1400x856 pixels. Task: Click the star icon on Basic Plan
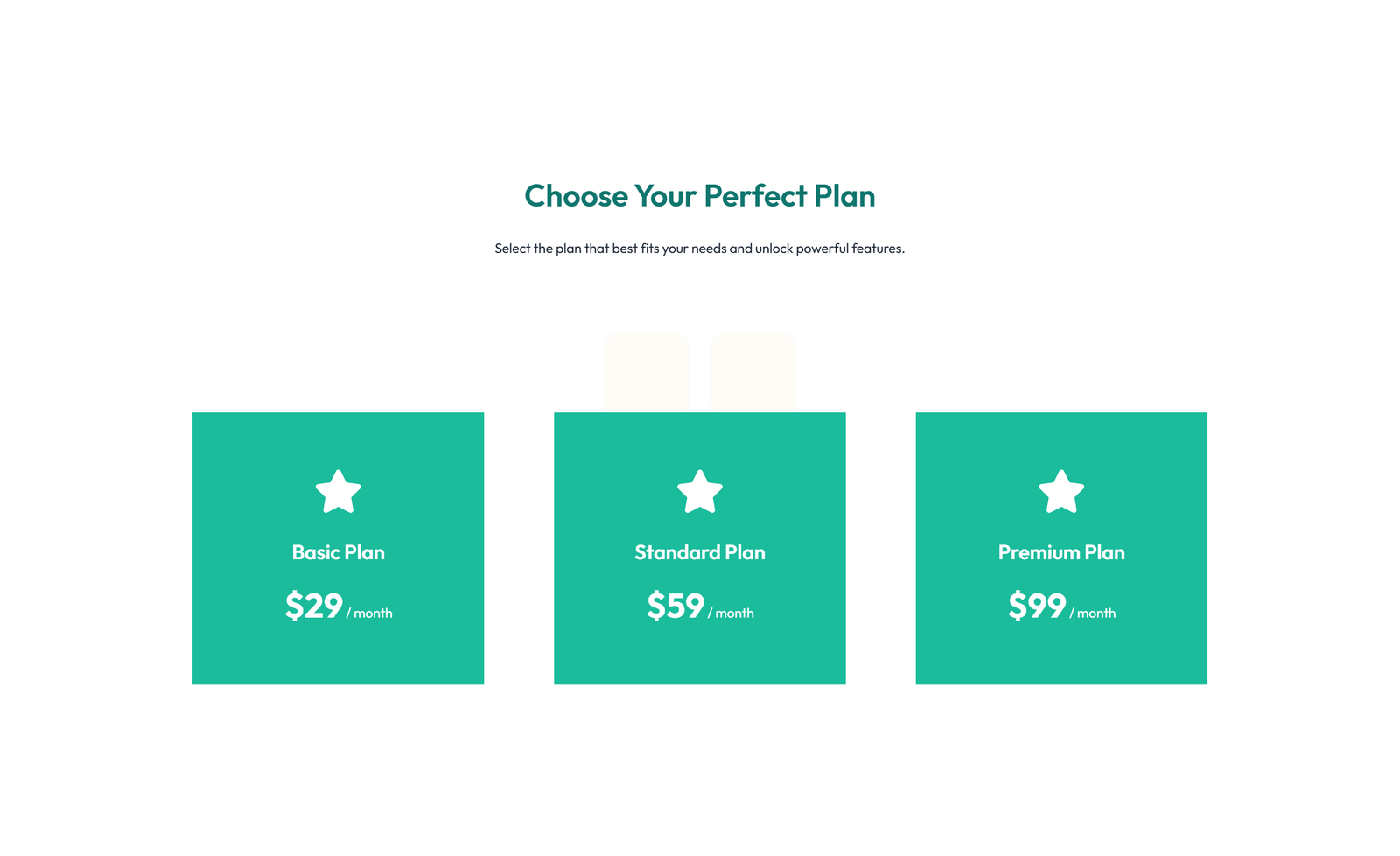(x=339, y=492)
